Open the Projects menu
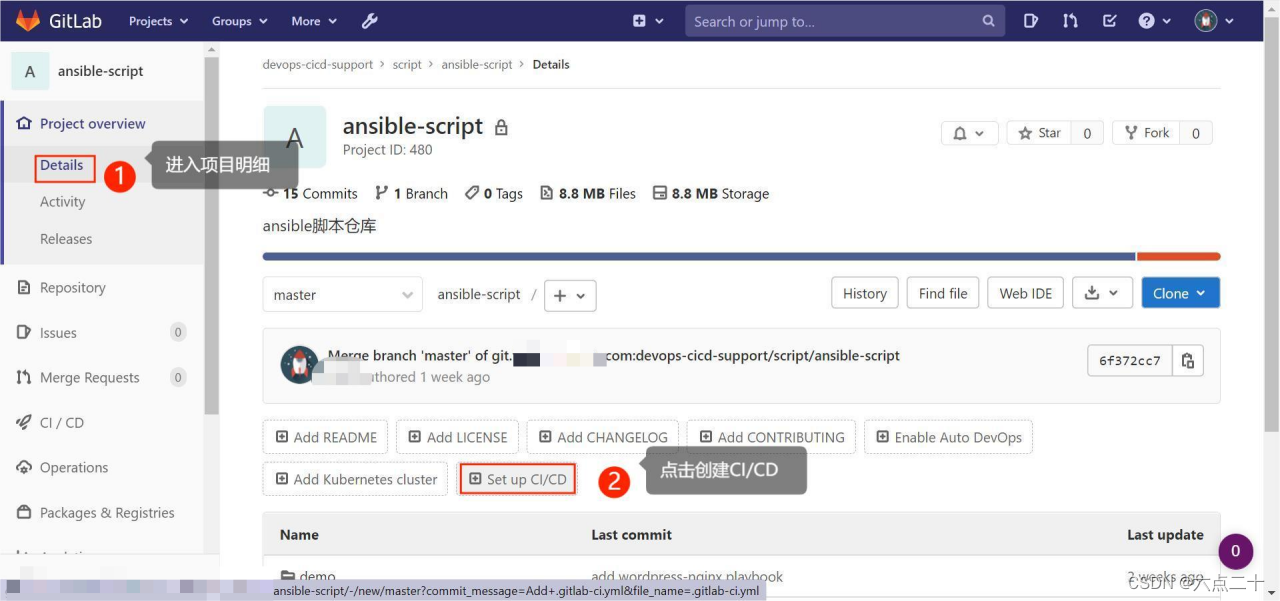Image resolution: width=1280 pixels, height=601 pixels. point(157,21)
